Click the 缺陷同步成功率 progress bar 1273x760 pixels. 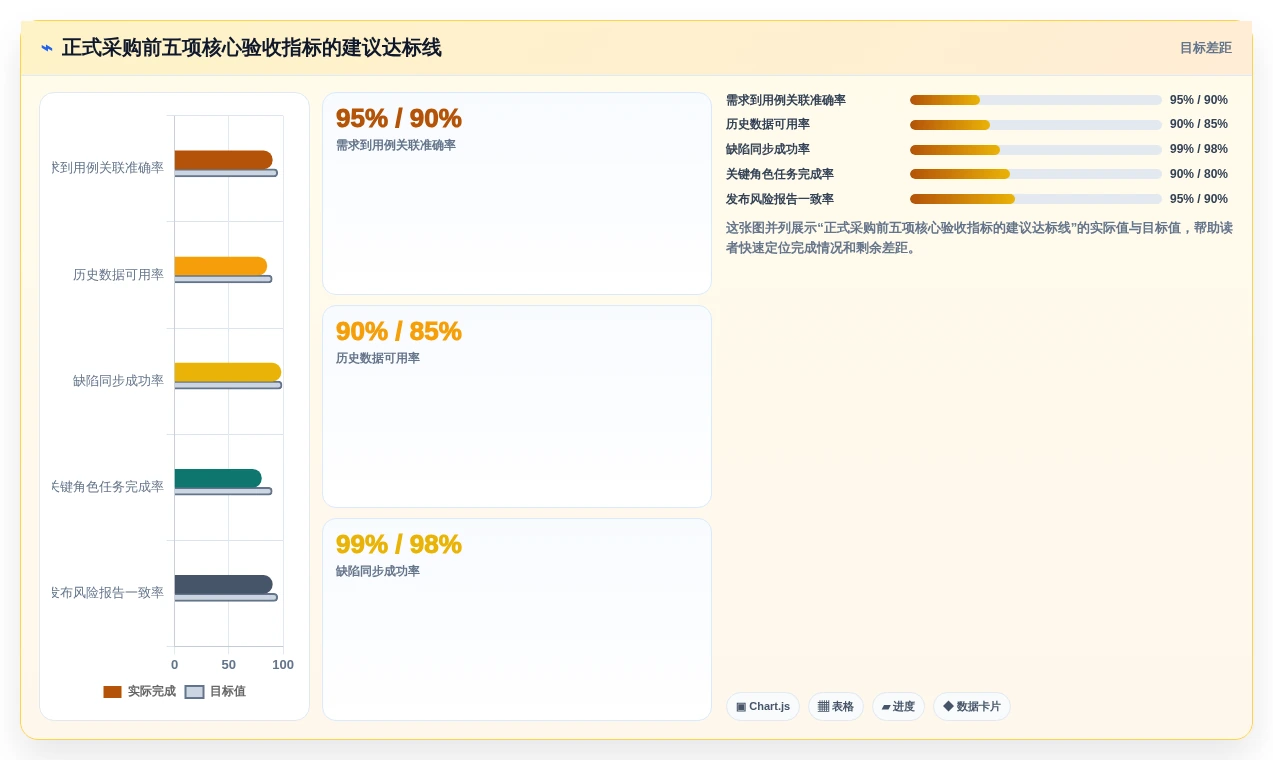tap(1036, 150)
